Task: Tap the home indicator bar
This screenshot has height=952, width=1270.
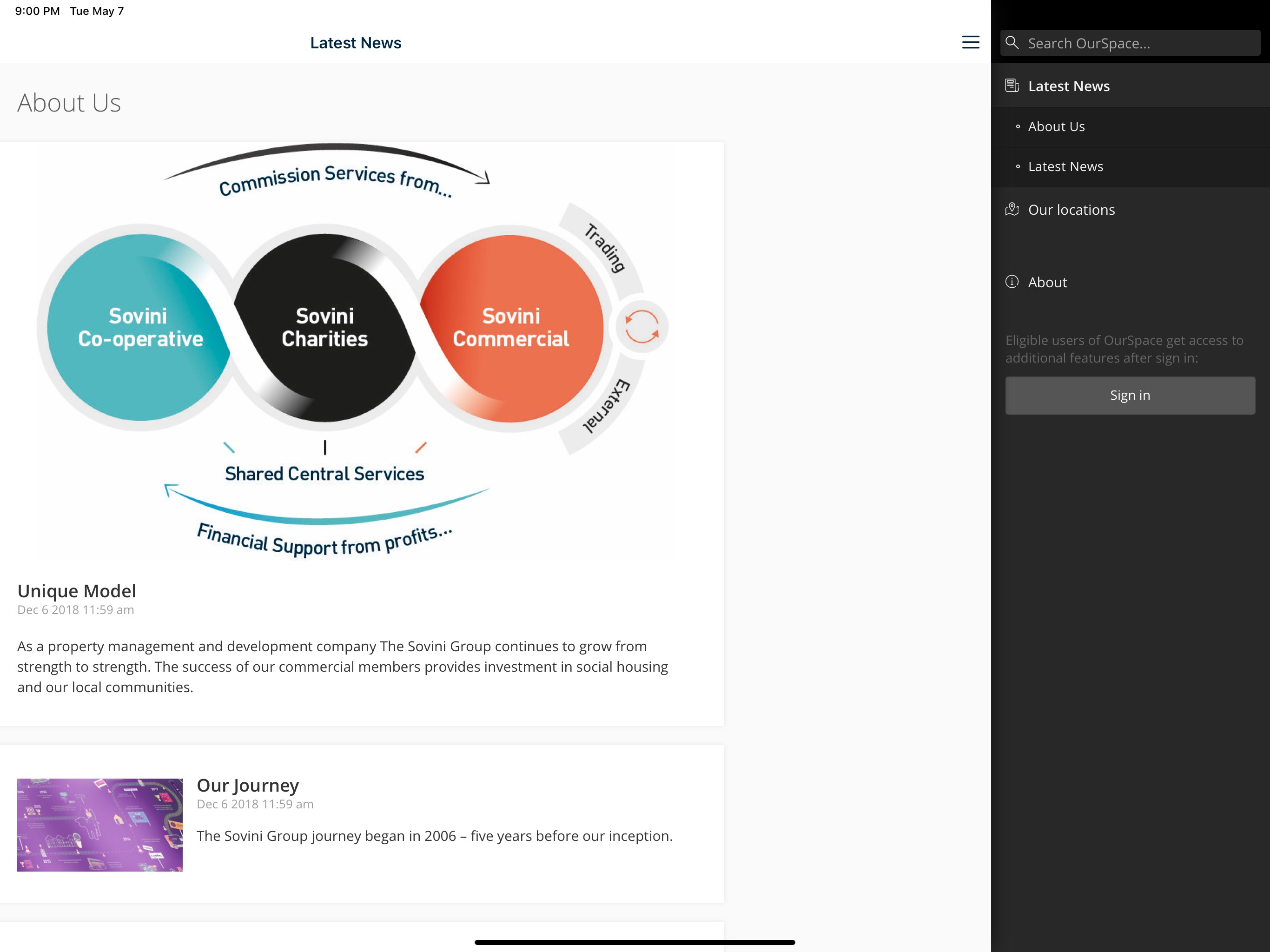Action: pyautogui.click(x=635, y=942)
